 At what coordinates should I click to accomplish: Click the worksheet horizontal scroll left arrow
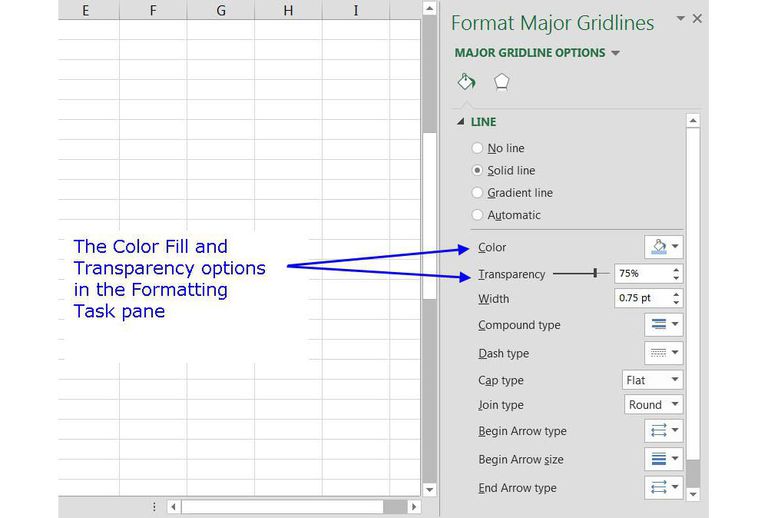click(173, 506)
